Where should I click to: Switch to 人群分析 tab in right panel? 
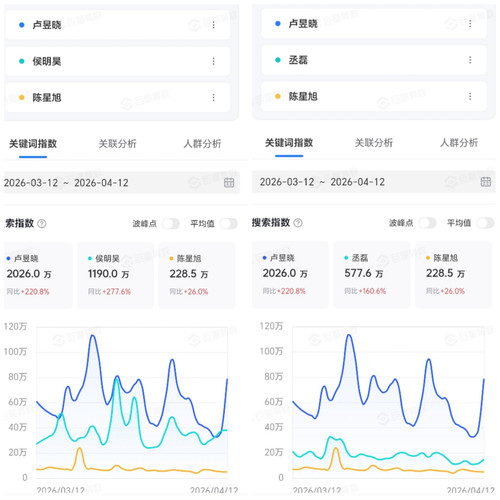pos(459,143)
